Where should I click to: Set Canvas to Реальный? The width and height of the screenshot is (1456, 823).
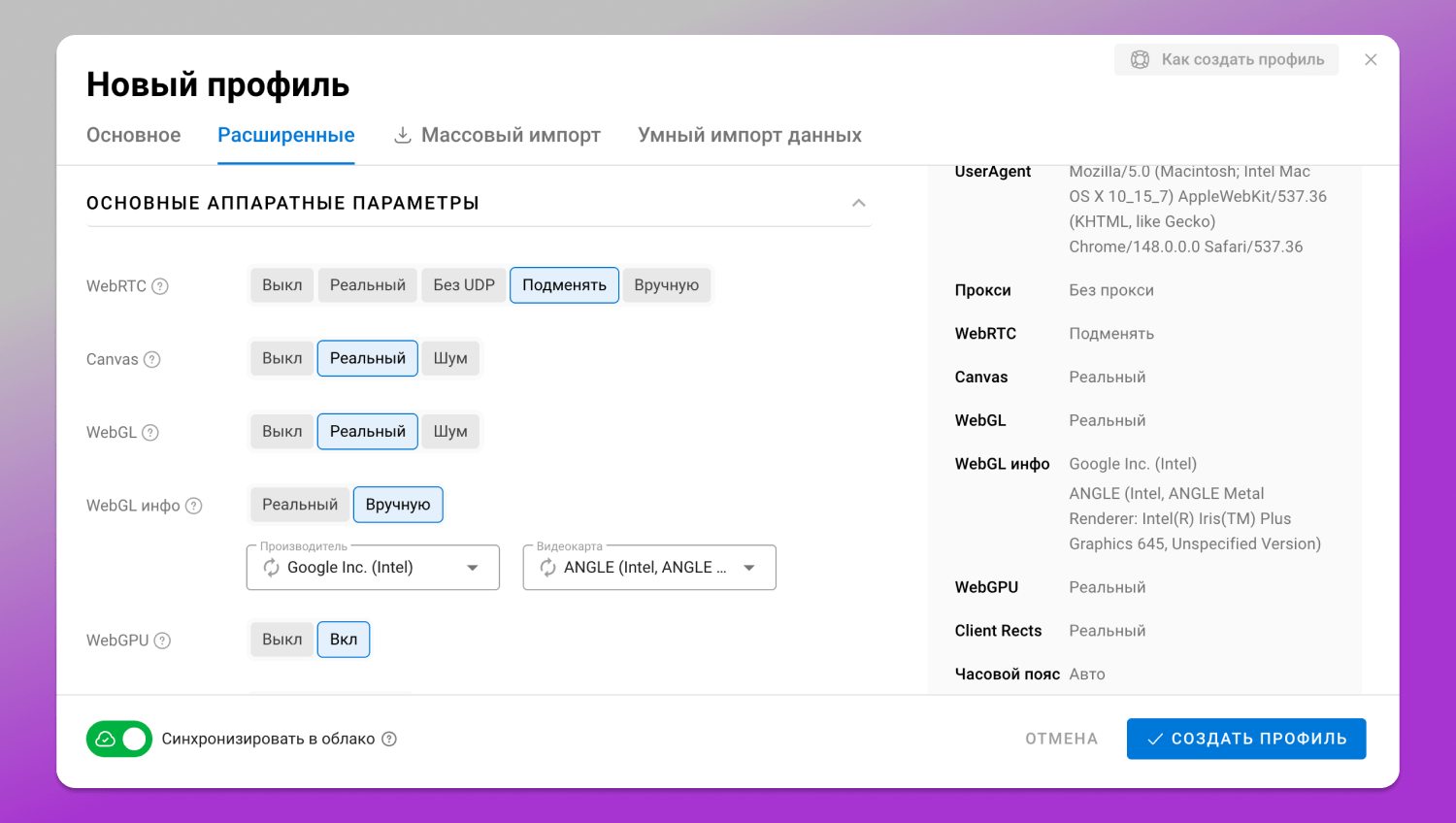click(368, 358)
